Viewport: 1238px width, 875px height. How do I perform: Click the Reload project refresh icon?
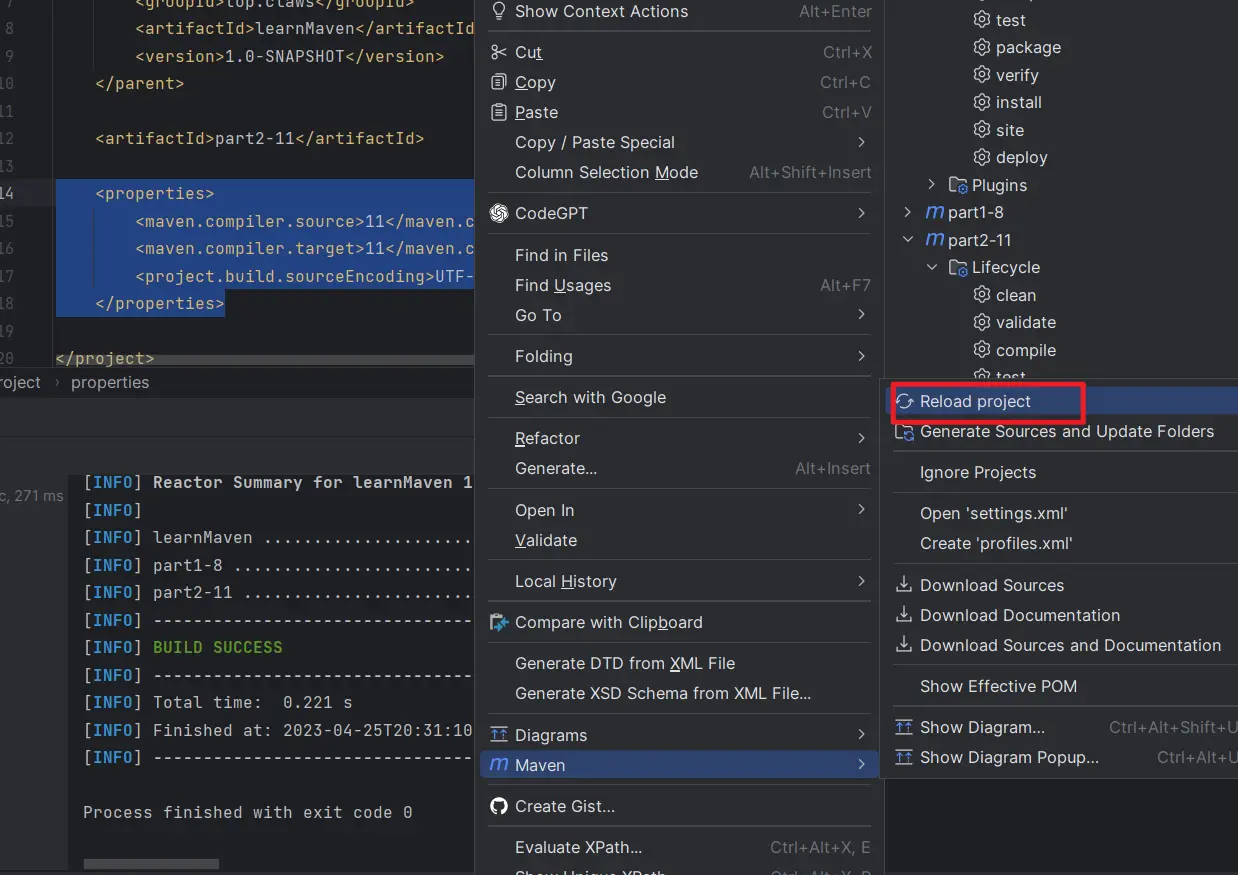point(904,401)
